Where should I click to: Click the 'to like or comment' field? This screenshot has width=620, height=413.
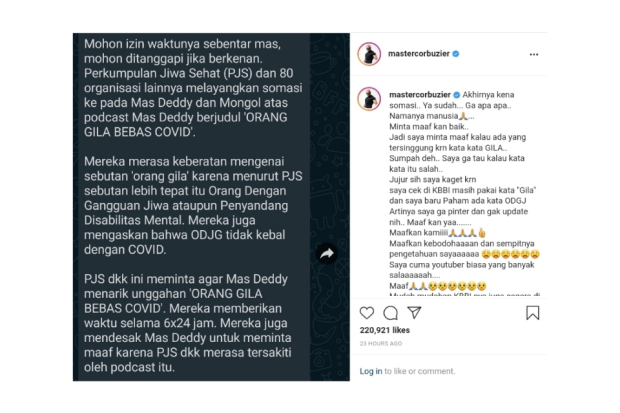click(x=420, y=371)
